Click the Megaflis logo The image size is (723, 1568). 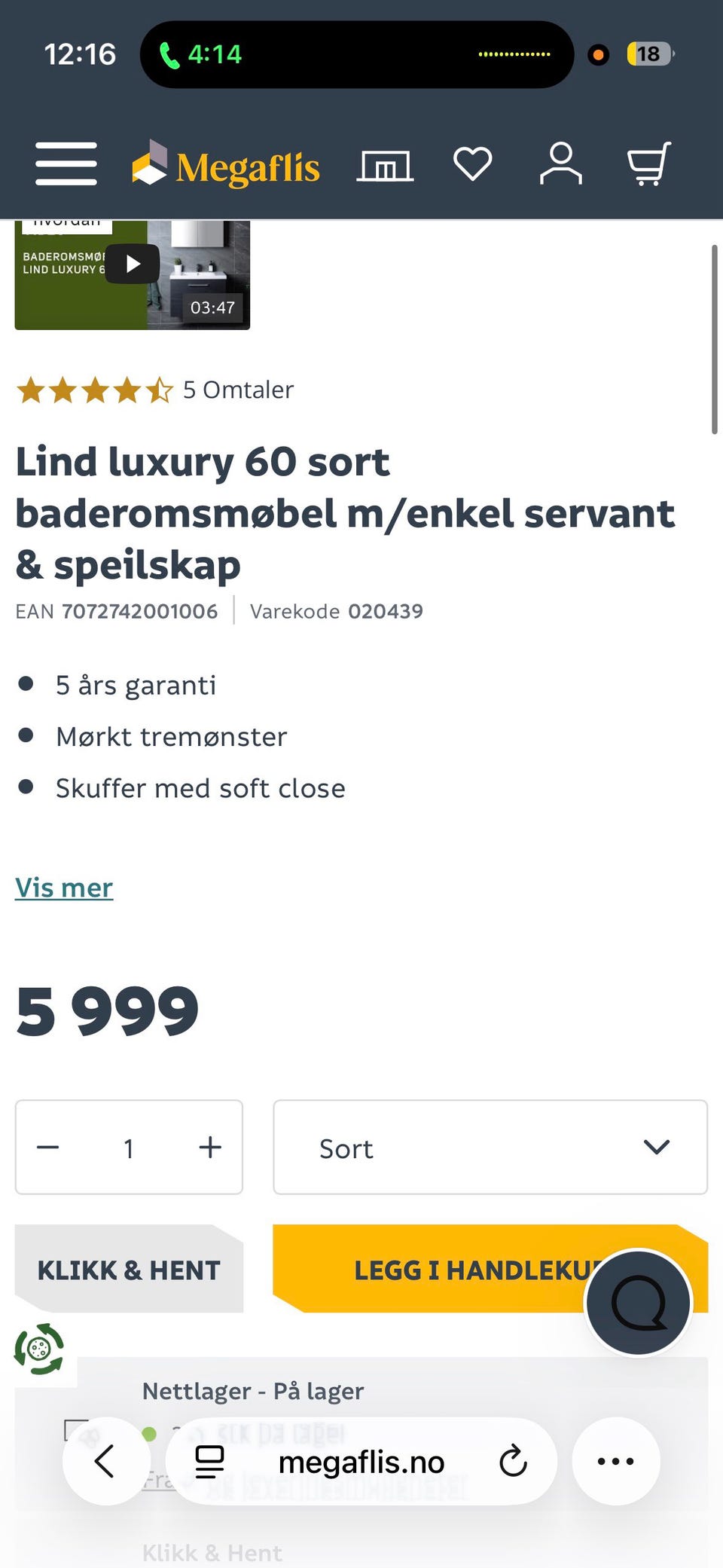pos(225,166)
